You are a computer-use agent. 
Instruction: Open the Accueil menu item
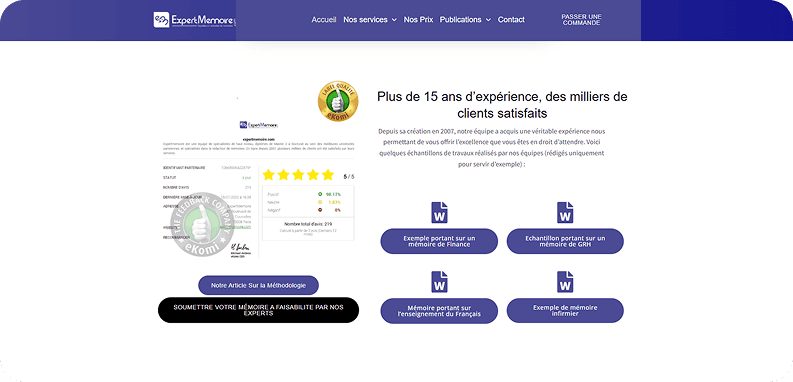click(x=324, y=20)
